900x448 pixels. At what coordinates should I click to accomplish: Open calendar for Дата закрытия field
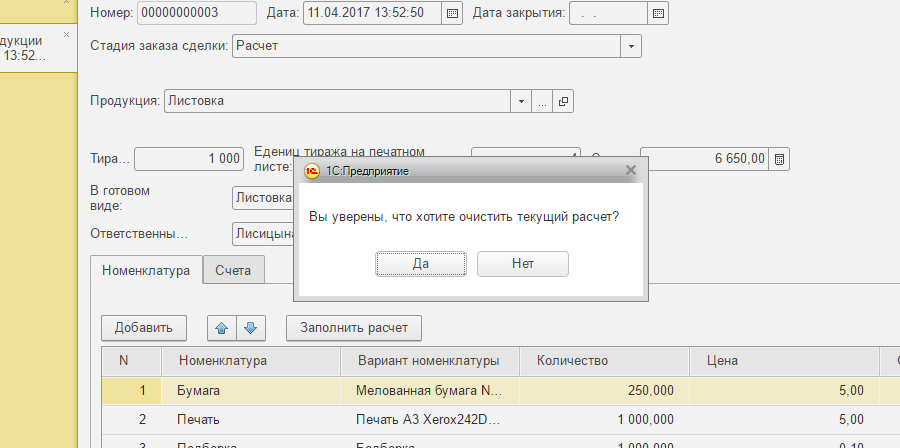pos(657,14)
